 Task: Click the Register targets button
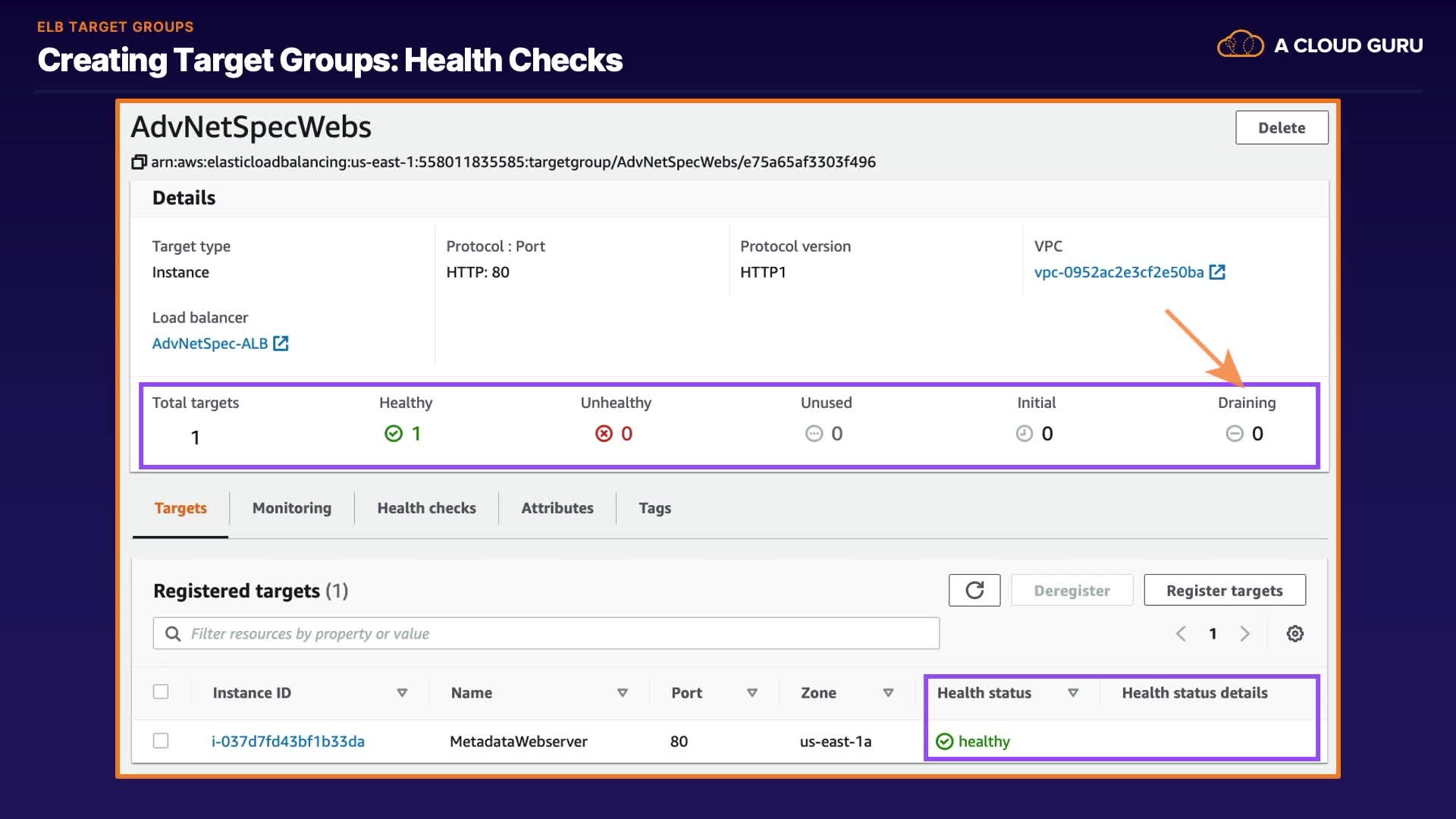click(x=1224, y=590)
